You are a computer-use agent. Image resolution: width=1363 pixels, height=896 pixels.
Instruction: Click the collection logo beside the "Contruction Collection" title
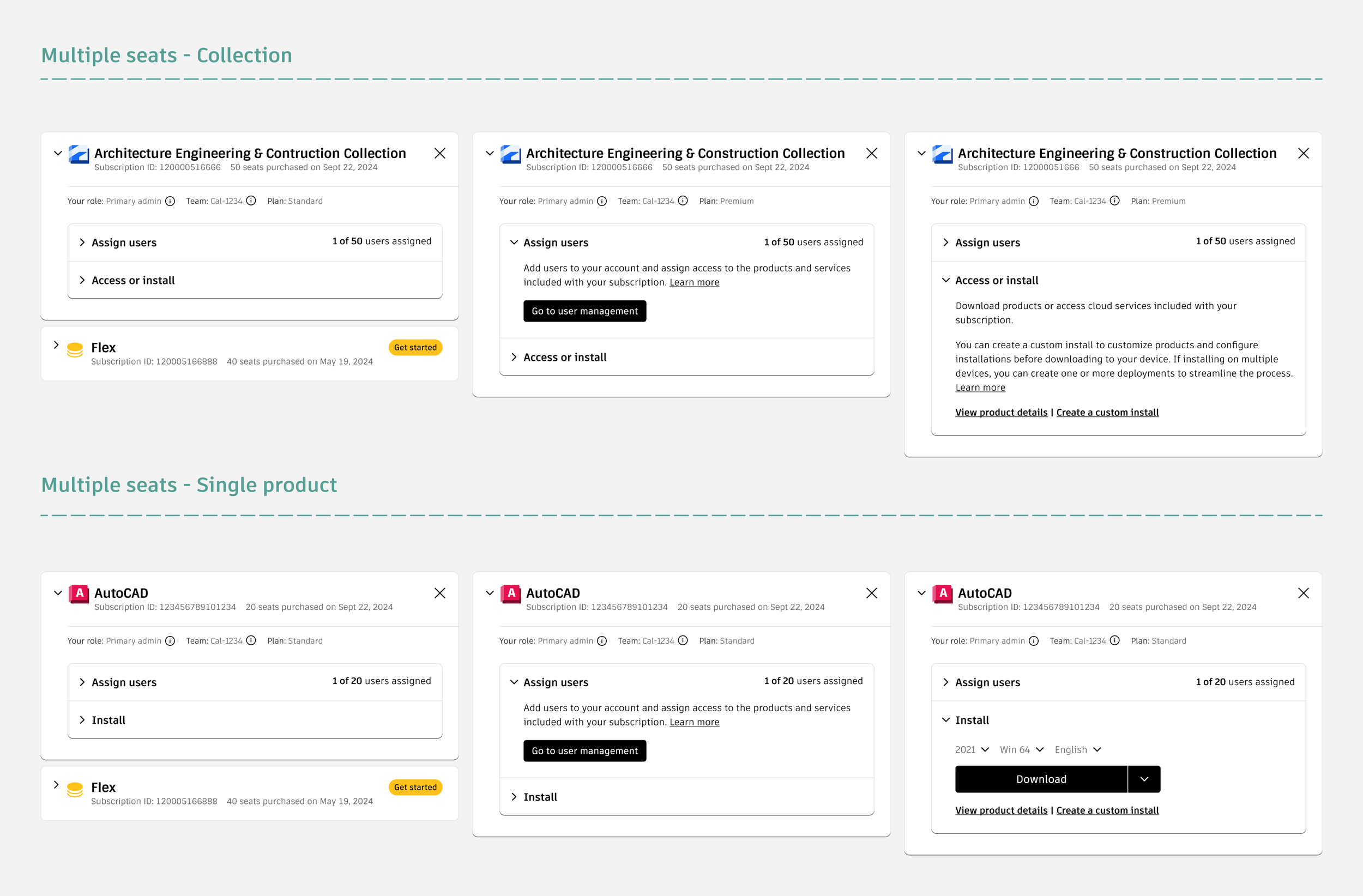79,155
